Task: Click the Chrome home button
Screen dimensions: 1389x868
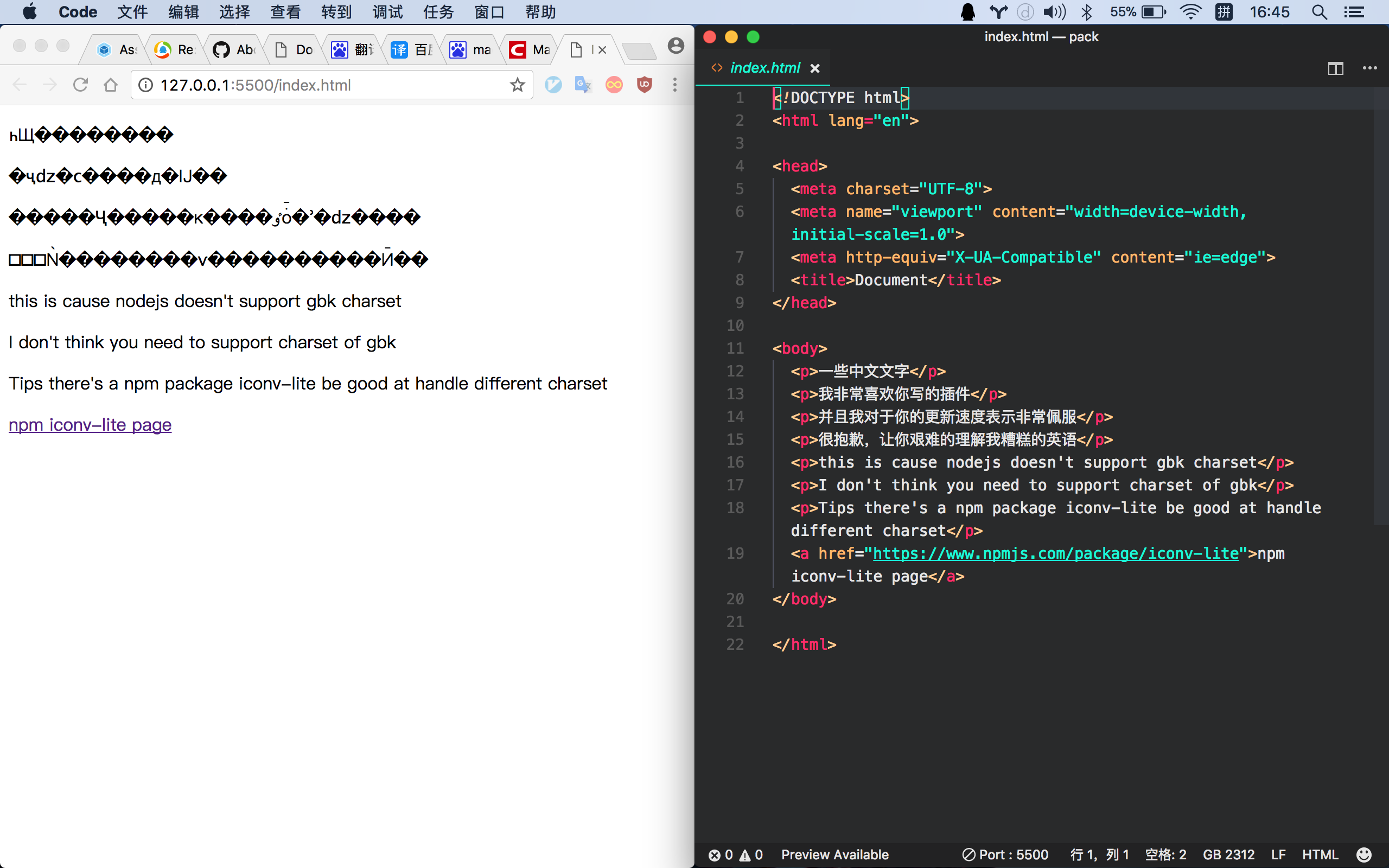Action: [111, 85]
